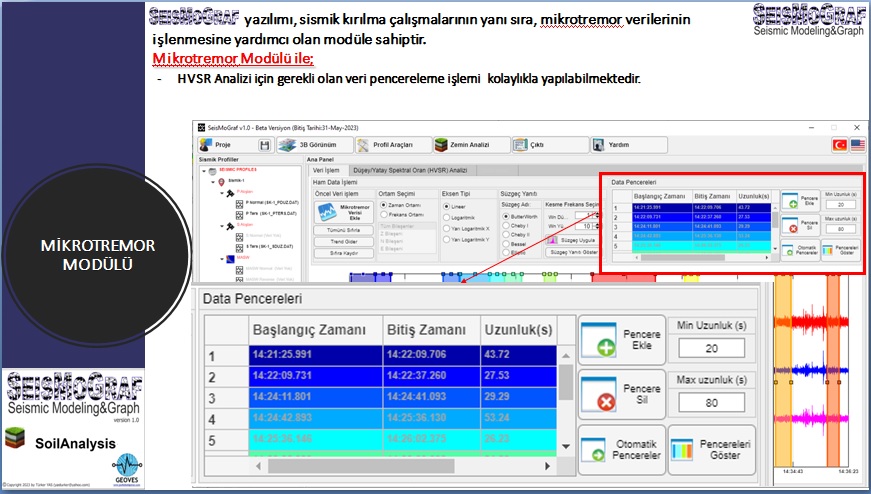The height and width of the screenshot is (494, 871).
Task: Click the enlarged table's scroll-right arrow
Action: (x=548, y=466)
